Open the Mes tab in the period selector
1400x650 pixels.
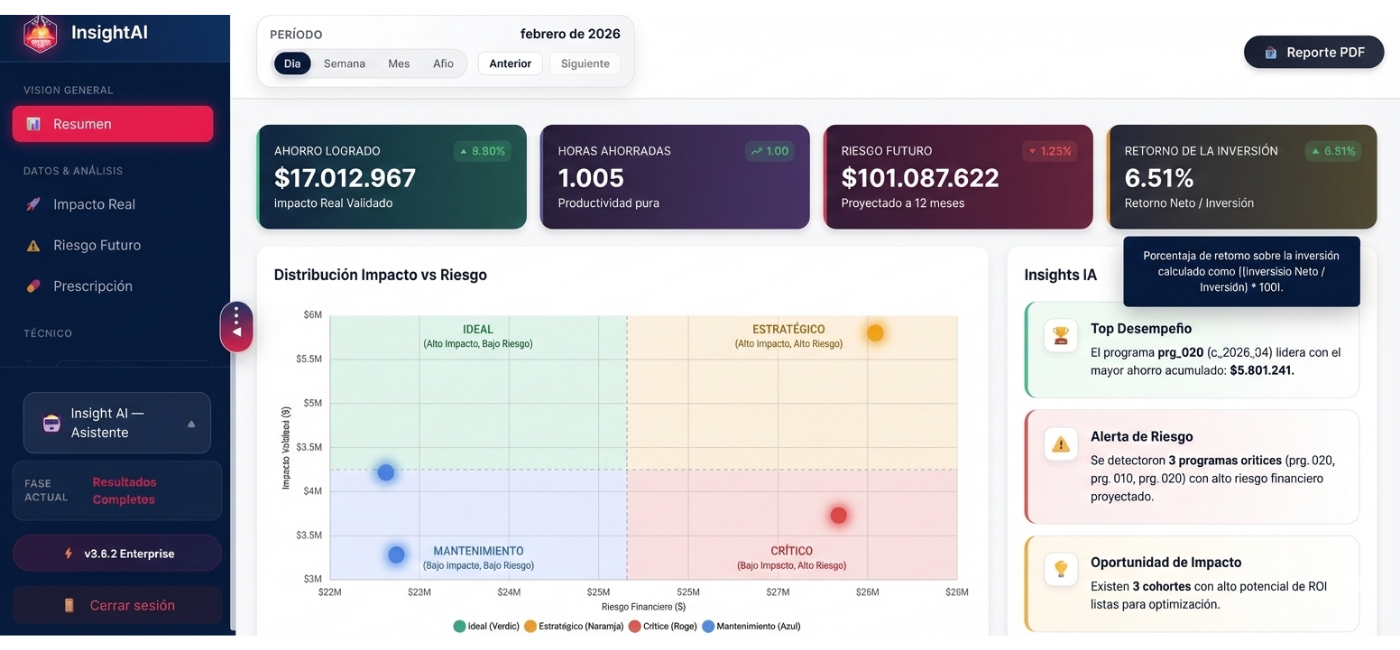(398, 63)
